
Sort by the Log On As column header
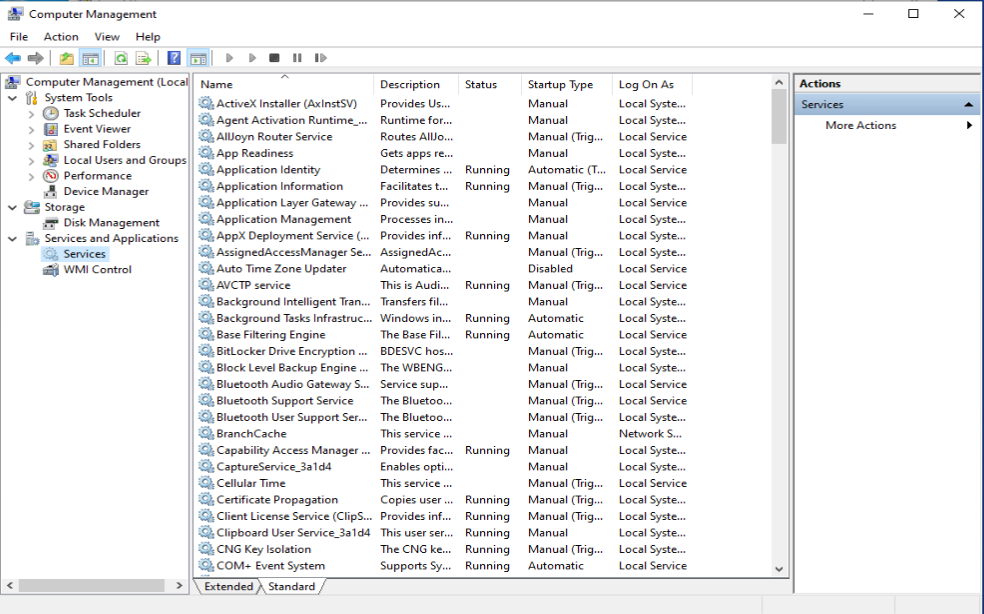652,84
